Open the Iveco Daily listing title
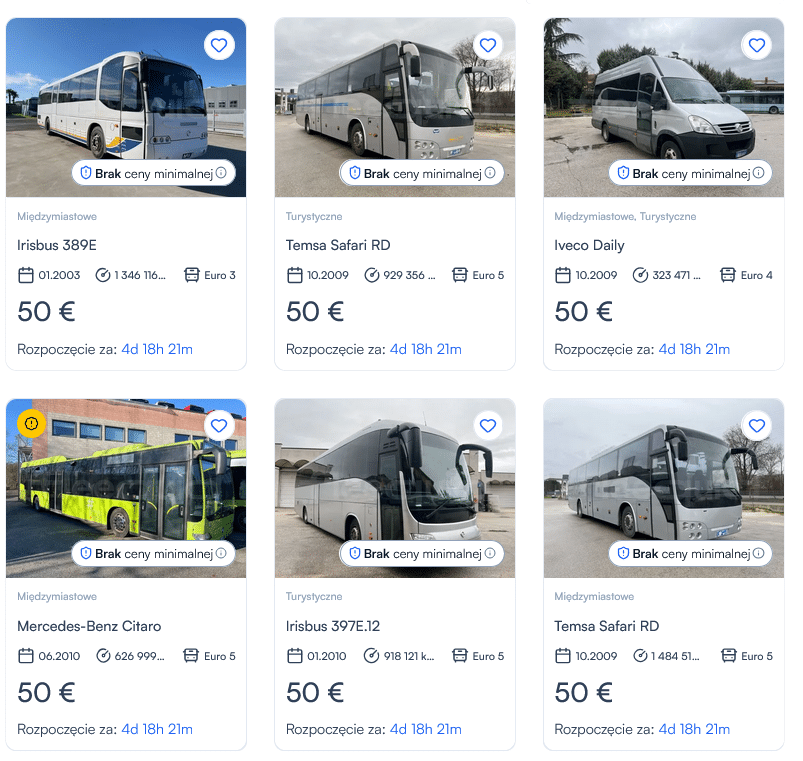 589,245
